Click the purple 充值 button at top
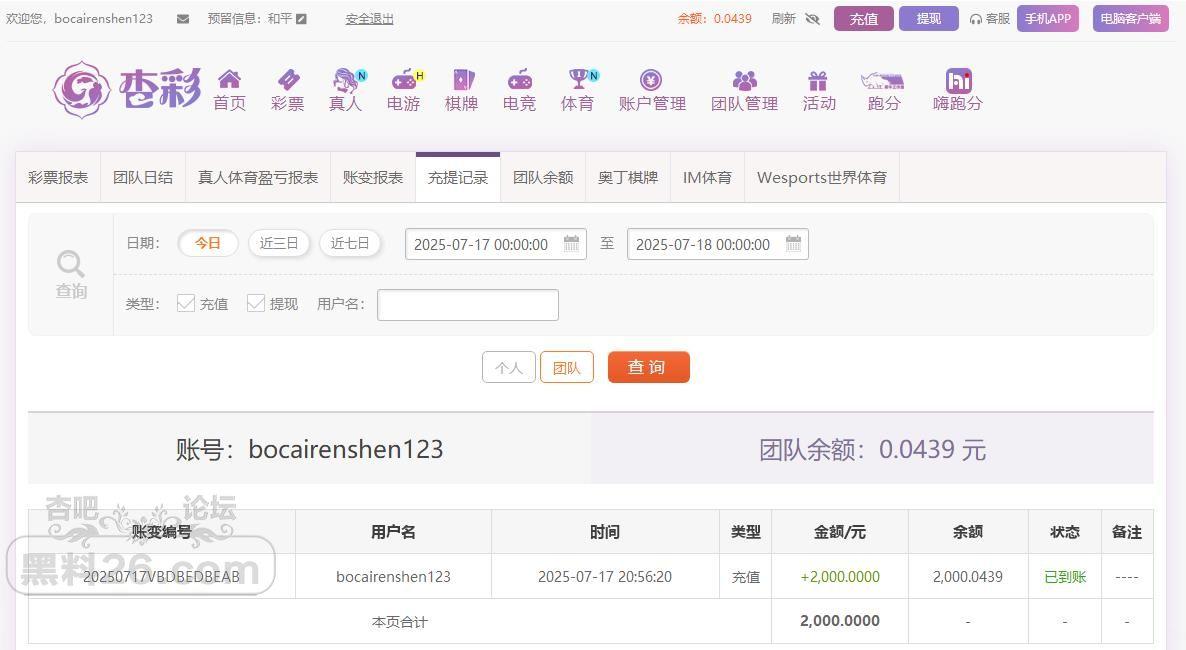 [x=864, y=19]
